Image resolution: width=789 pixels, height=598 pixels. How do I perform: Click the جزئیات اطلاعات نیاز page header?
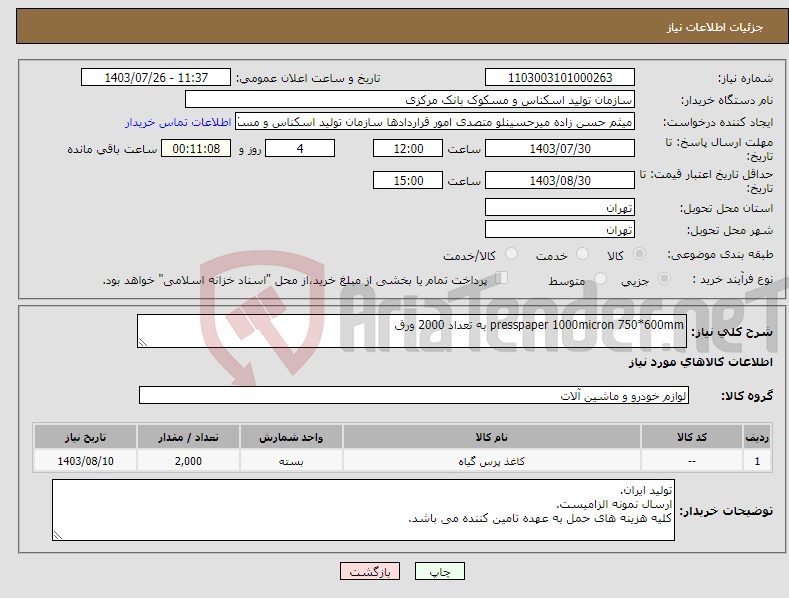(715, 27)
